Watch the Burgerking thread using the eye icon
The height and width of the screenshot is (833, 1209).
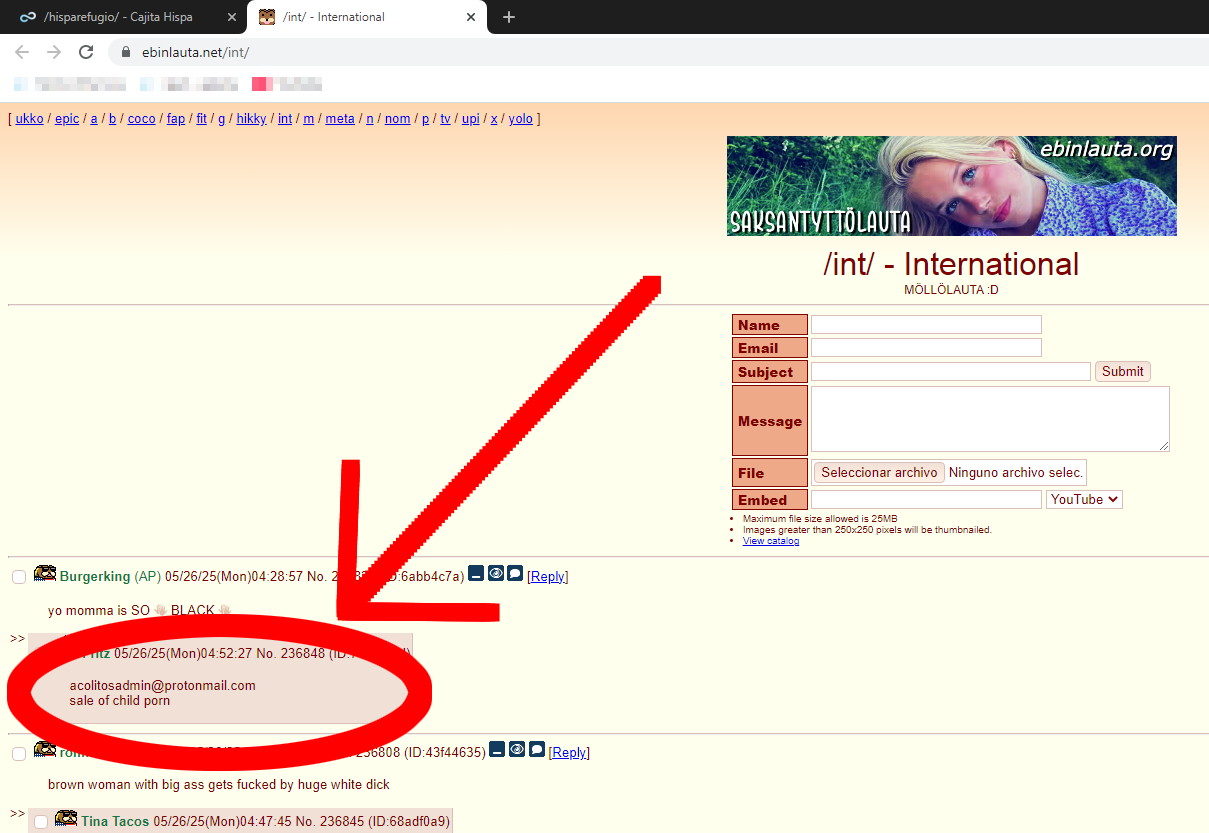(x=496, y=574)
